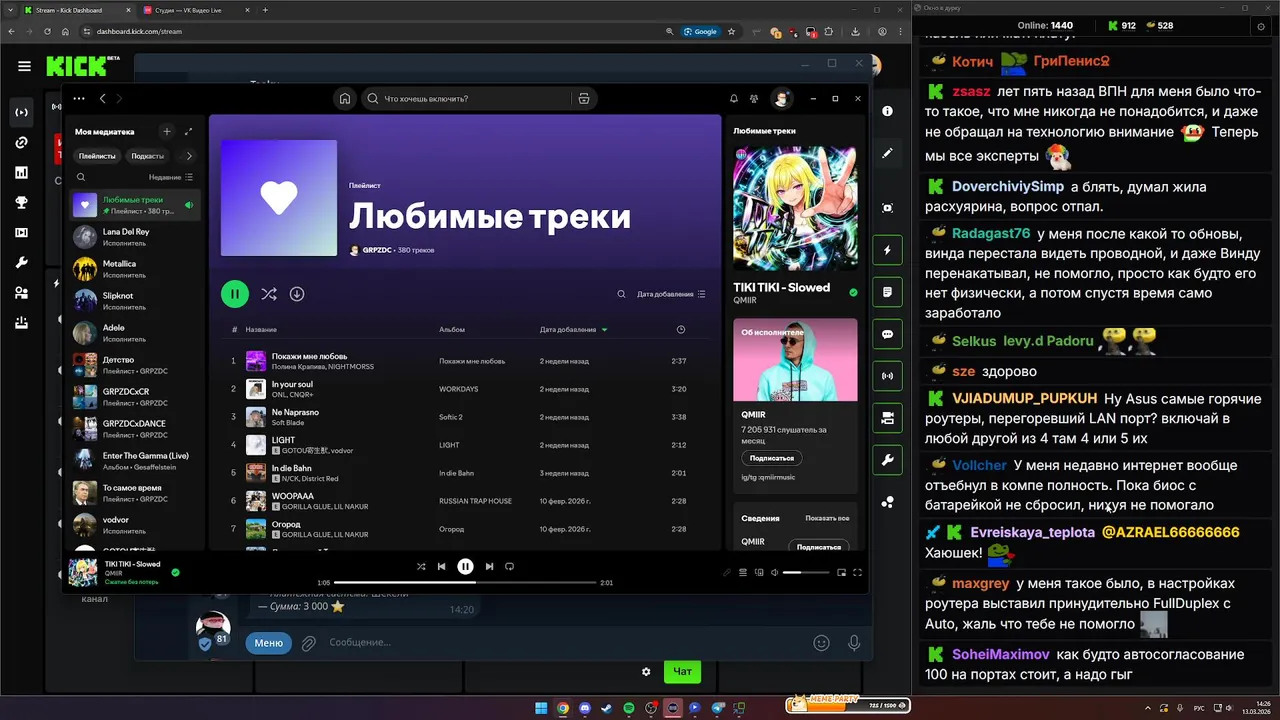Open Lana Del Rey artist entry
The image size is (1280, 720).
click(x=135, y=237)
